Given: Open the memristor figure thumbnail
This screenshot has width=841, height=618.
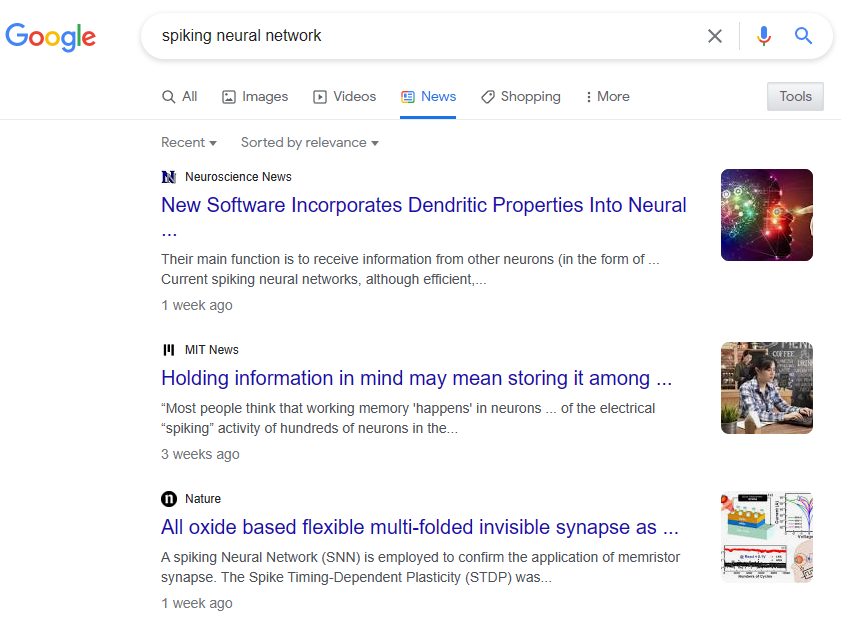Looking at the screenshot, I should [x=766, y=537].
